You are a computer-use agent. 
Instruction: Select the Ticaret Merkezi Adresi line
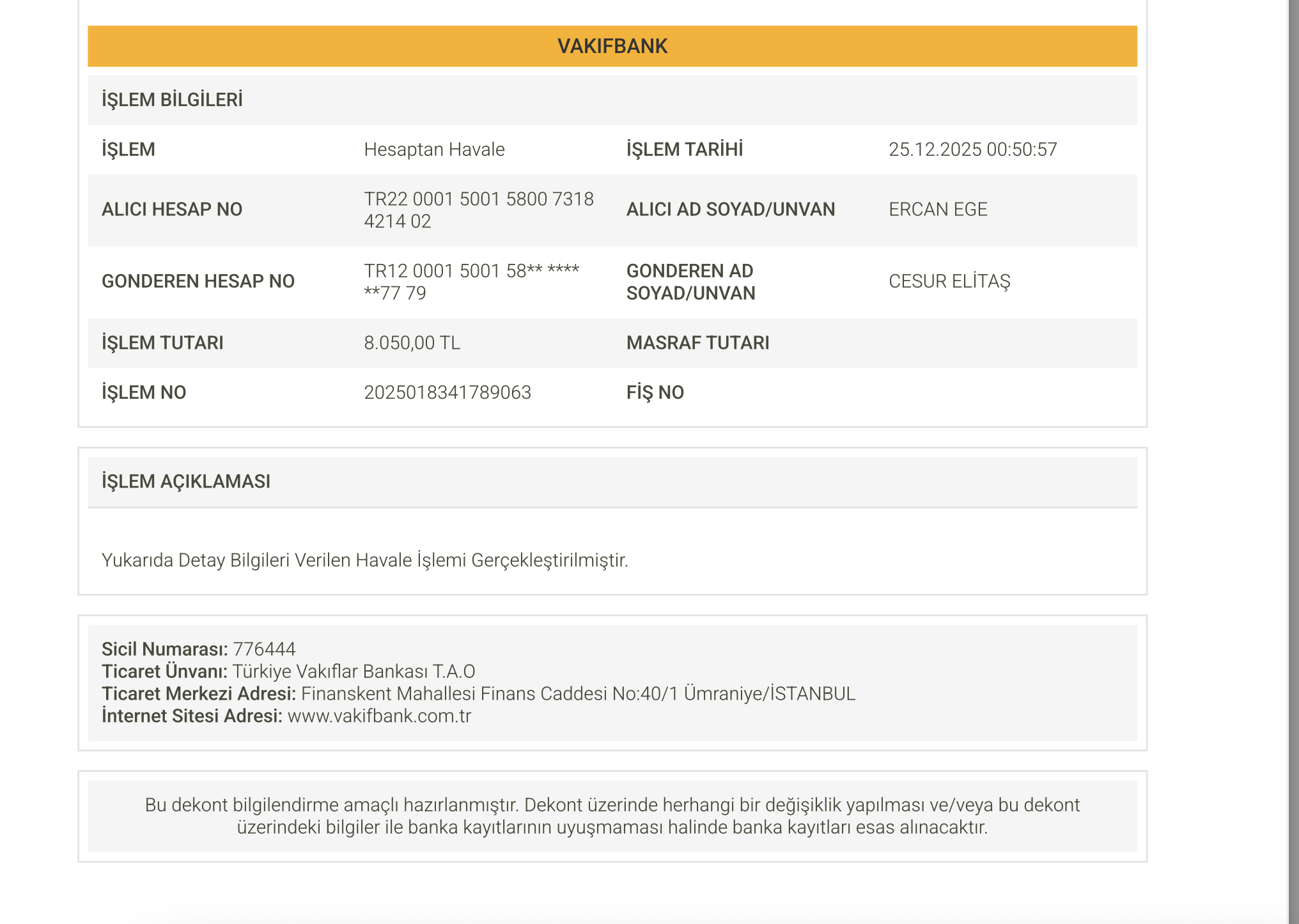click(478, 694)
